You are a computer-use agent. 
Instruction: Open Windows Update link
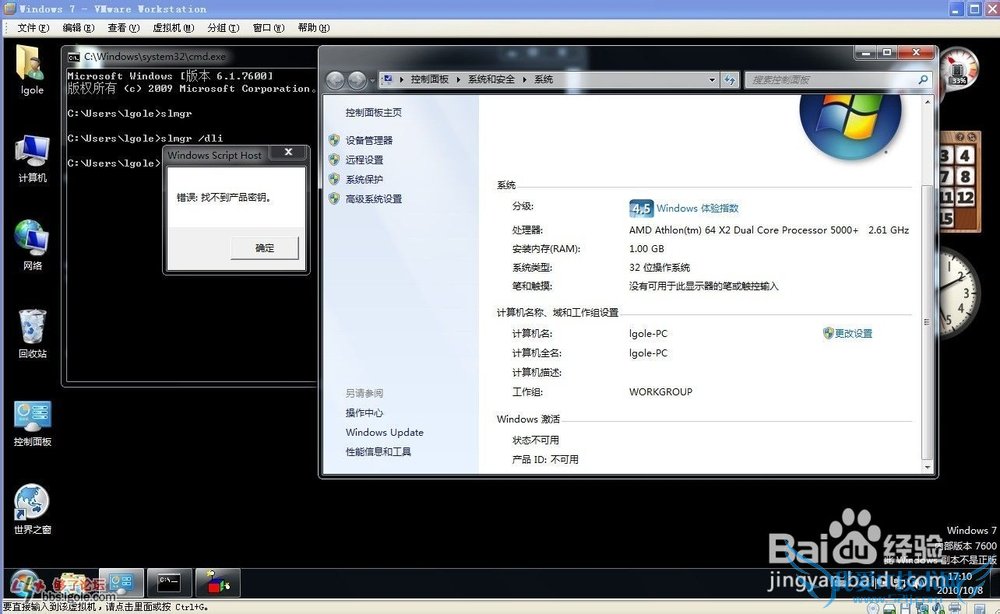coord(385,432)
